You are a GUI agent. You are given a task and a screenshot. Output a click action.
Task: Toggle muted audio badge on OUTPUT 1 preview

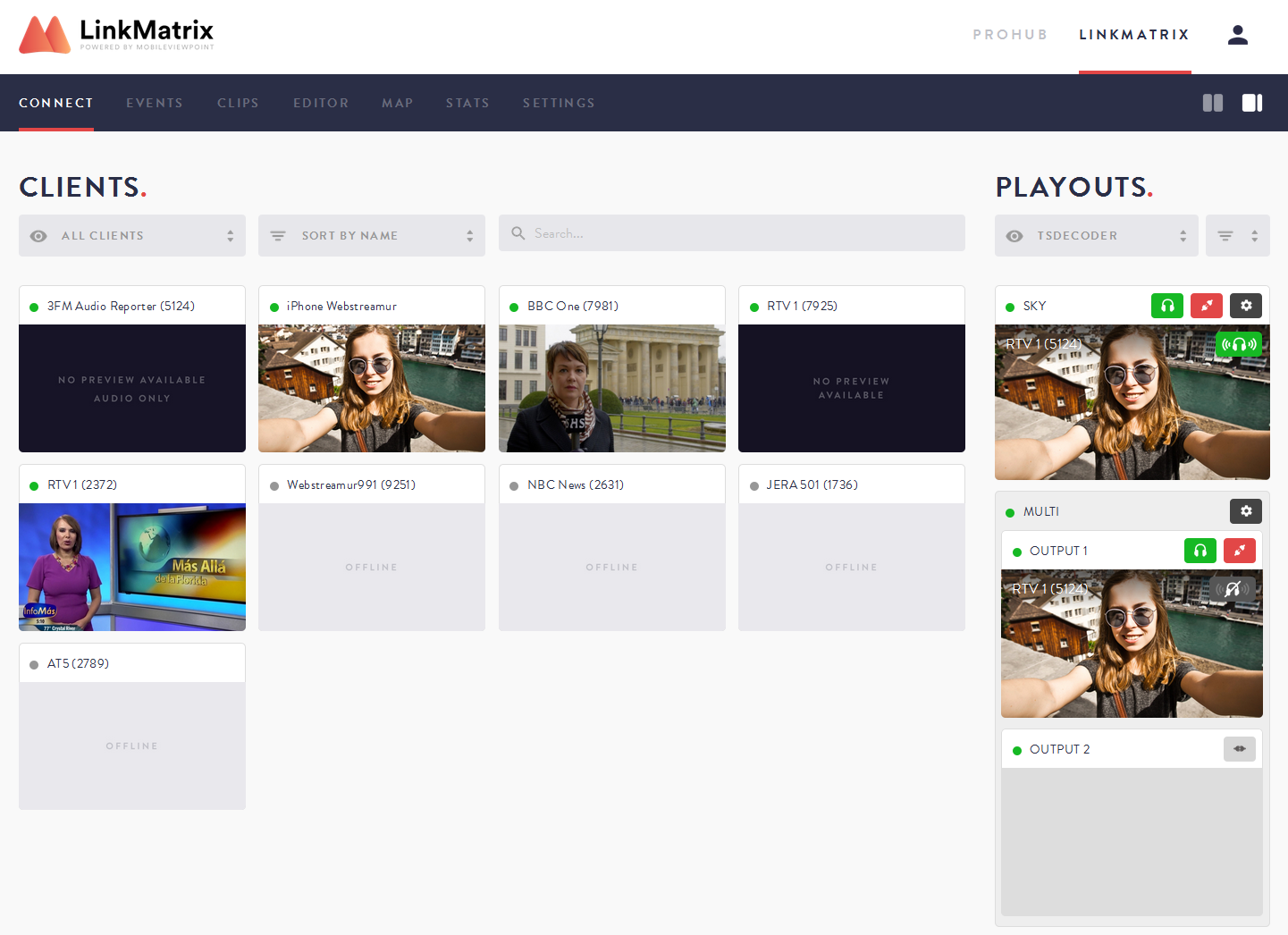coord(1233,589)
